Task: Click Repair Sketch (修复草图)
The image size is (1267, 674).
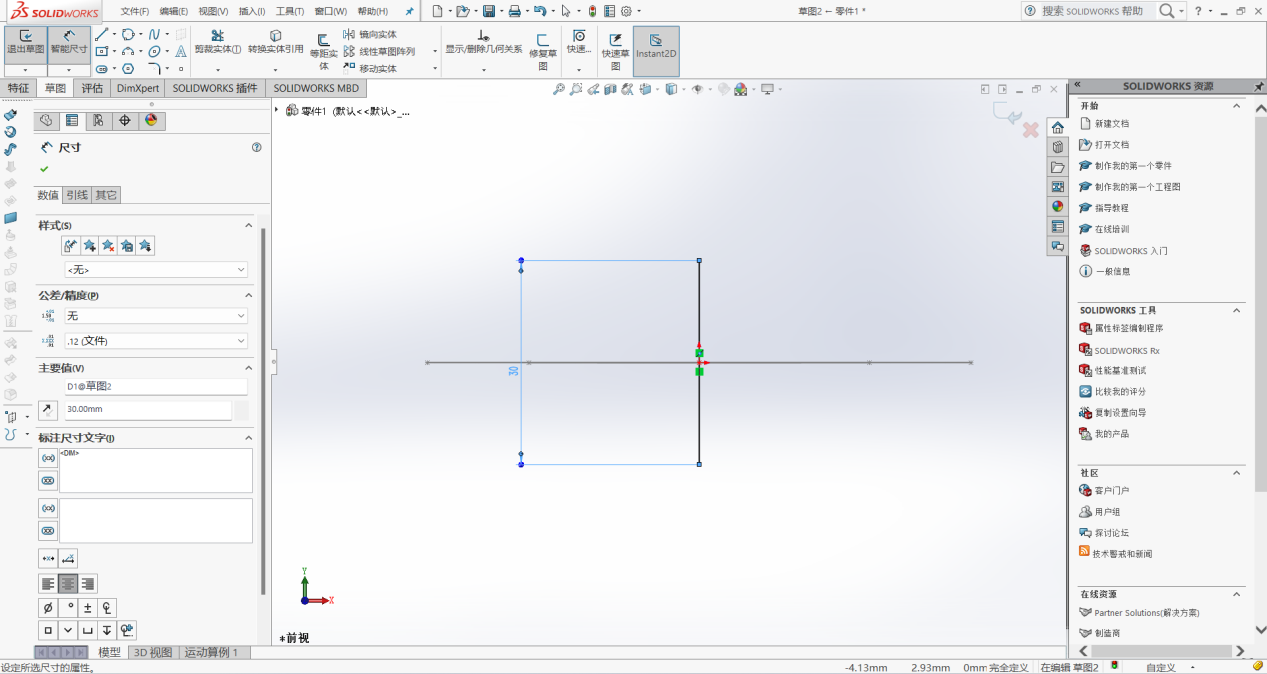Action: [543, 52]
